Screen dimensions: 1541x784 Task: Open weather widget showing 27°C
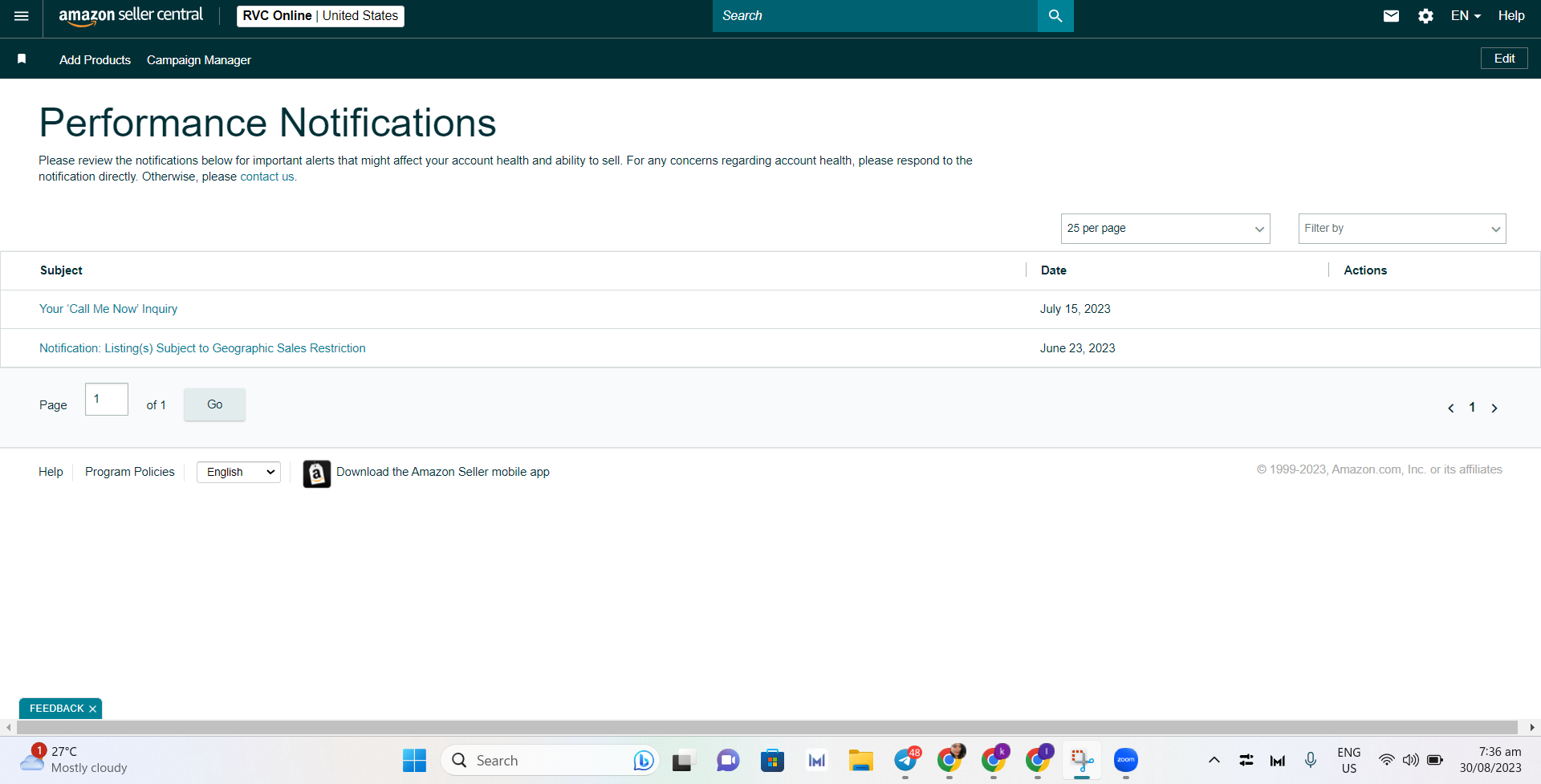[x=74, y=760]
